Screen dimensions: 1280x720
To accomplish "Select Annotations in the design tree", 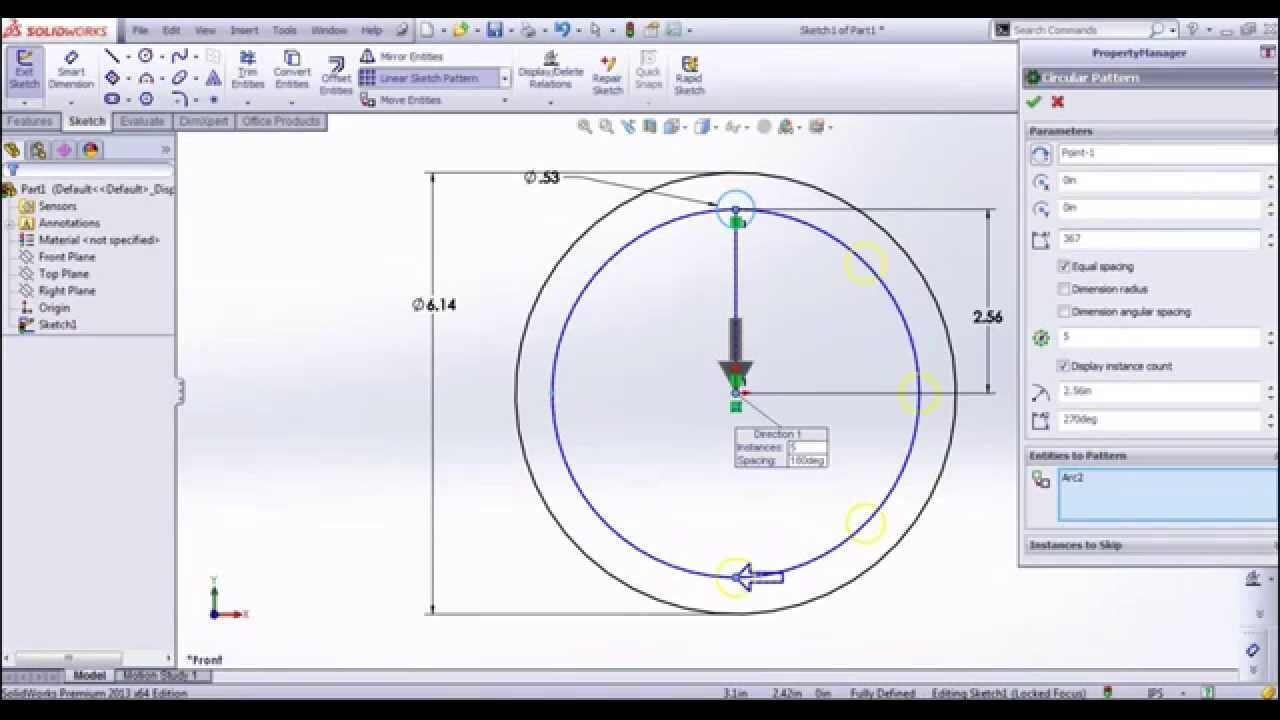I will 69,223.
